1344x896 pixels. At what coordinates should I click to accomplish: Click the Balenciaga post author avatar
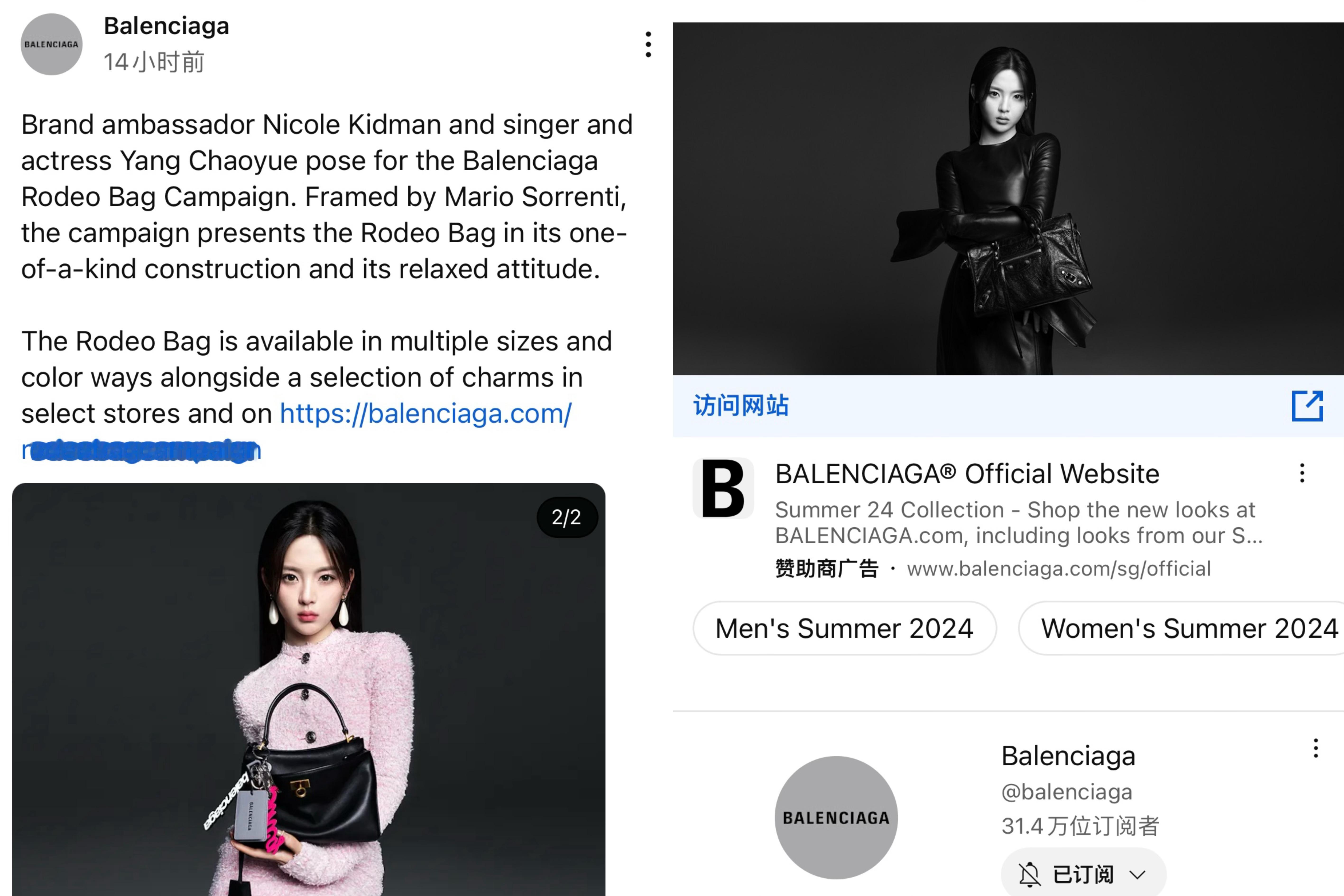[51, 45]
